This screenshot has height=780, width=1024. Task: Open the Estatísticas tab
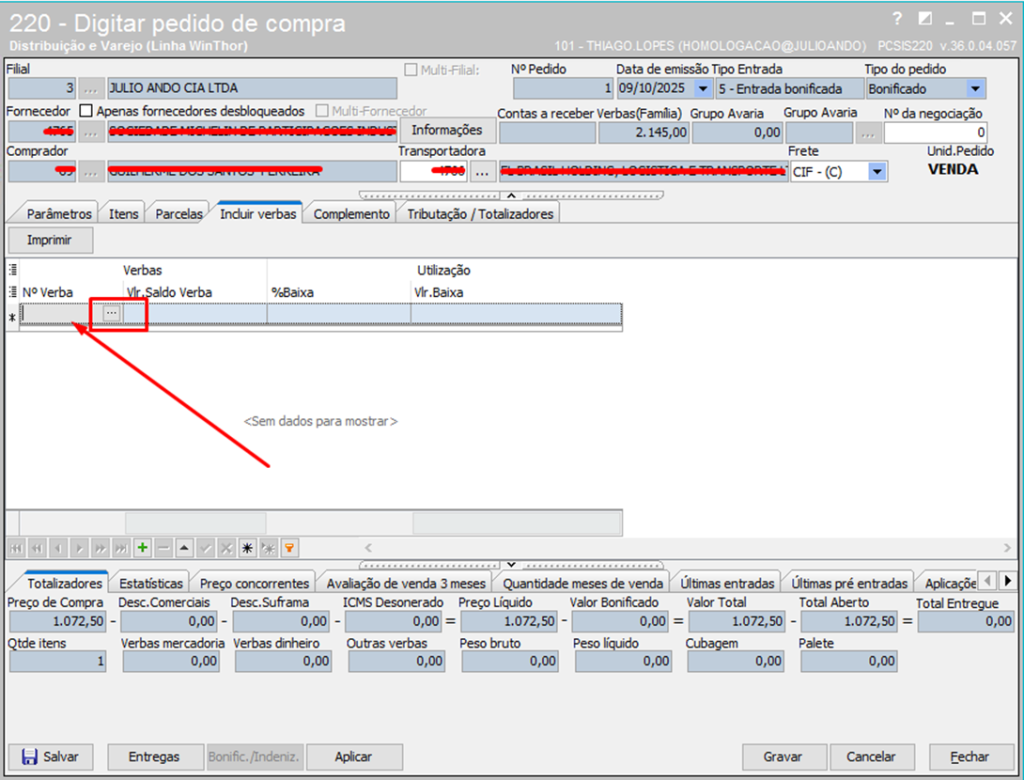(x=151, y=583)
